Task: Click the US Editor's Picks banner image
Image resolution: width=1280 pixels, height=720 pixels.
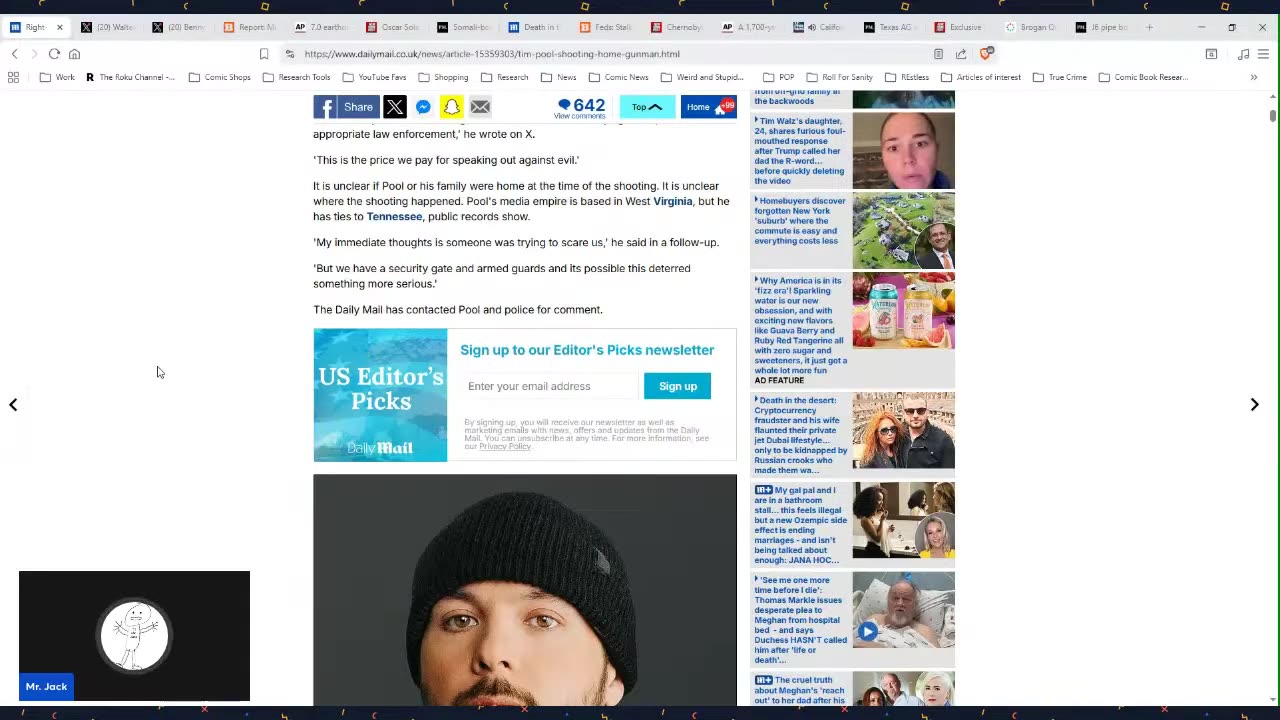Action: [x=380, y=395]
